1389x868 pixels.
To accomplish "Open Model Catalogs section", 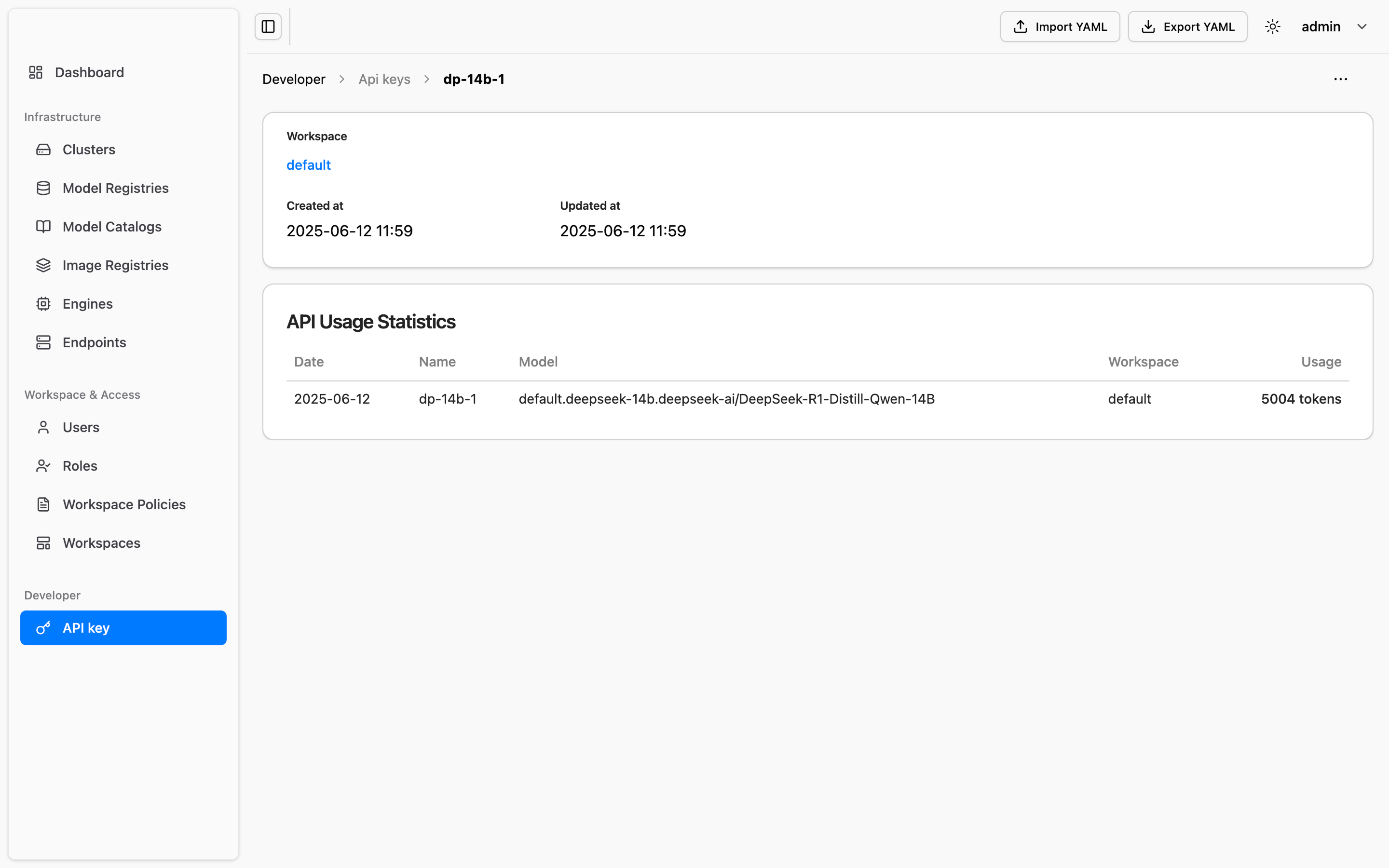I will coord(123,227).
